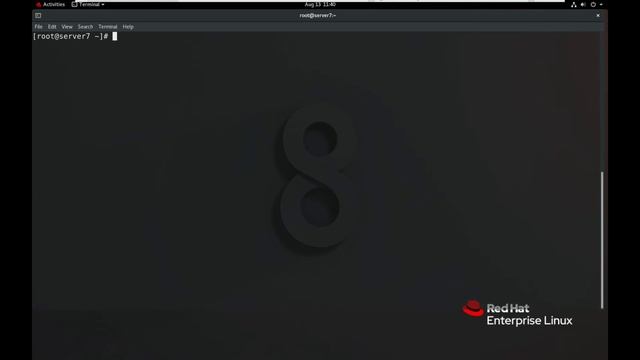Expand the system menu arrow
This screenshot has width=640, height=360.
click(601, 4)
